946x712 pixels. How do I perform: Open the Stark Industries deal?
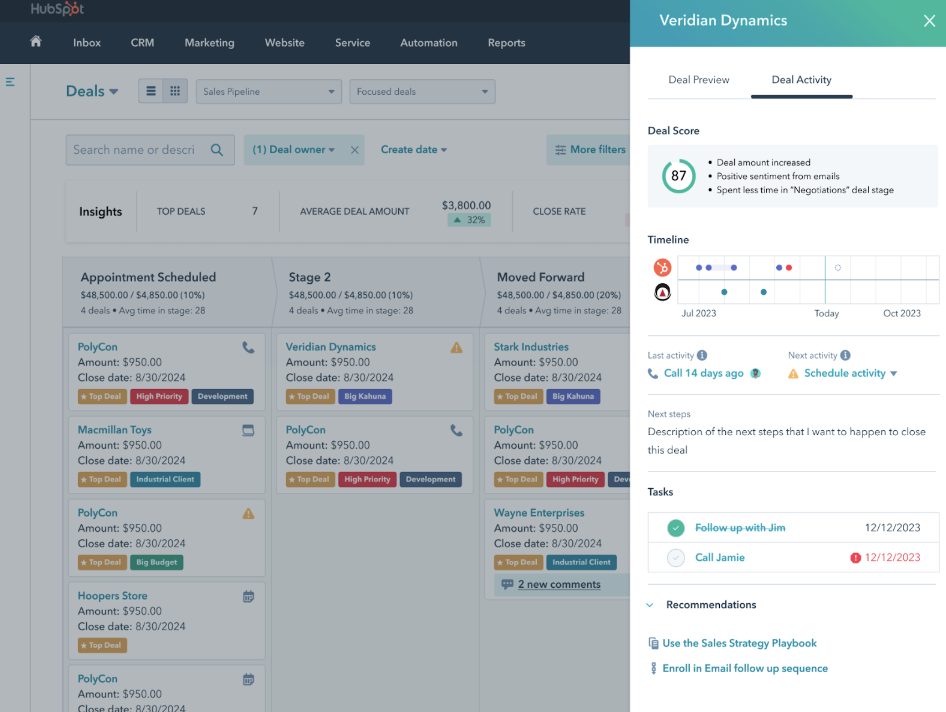tap(532, 347)
